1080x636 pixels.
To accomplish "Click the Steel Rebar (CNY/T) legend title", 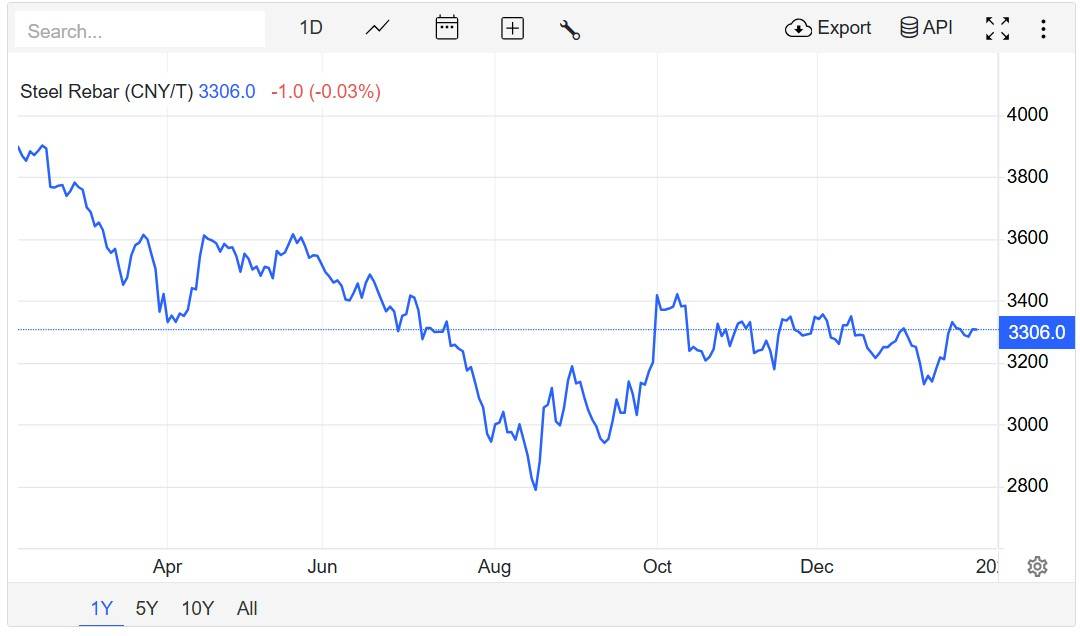I will click(x=107, y=92).
